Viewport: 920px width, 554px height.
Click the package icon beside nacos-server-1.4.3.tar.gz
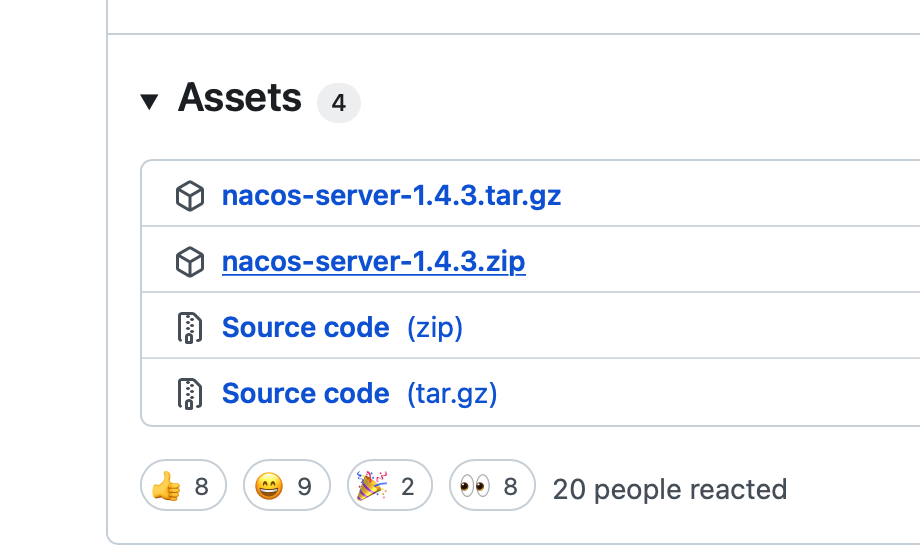[190, 196]
